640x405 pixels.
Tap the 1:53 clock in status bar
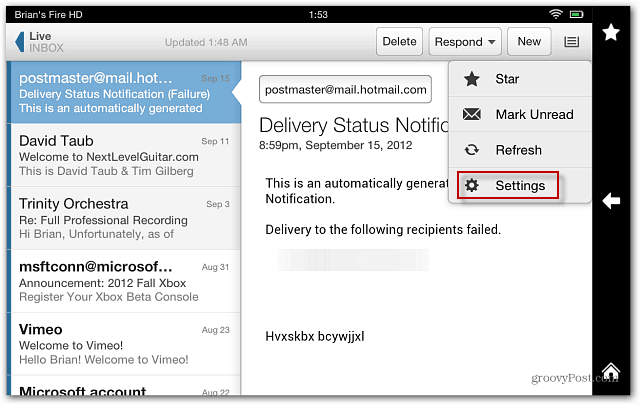click(x=318, y=15)
